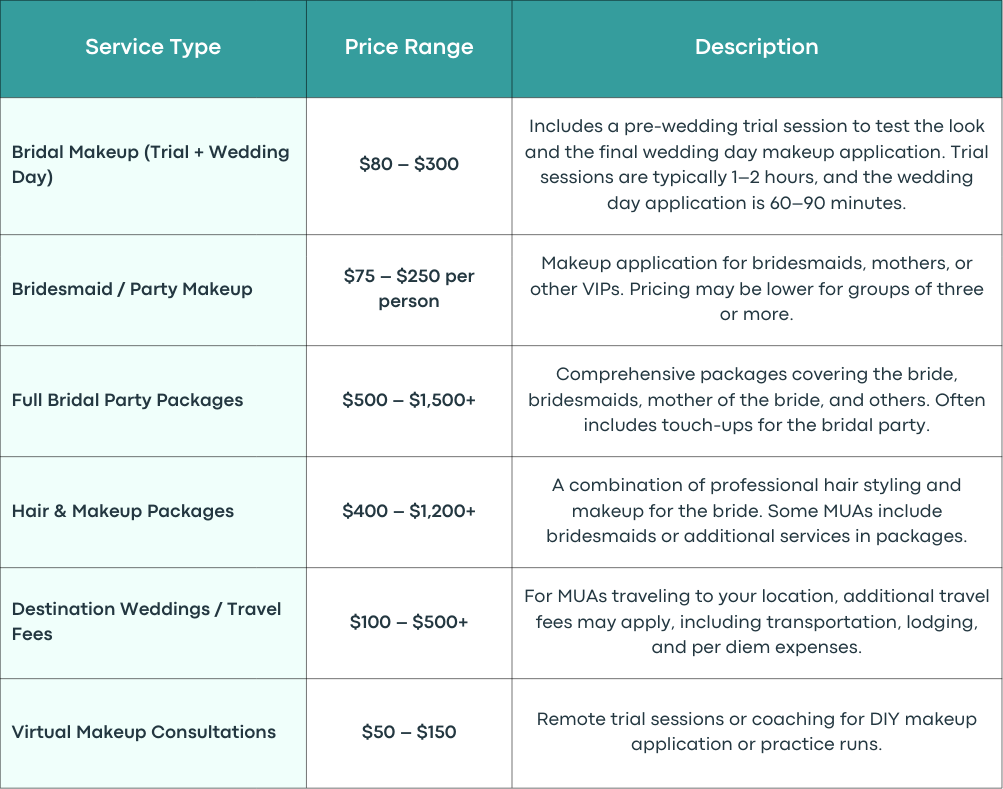Click the comprehensive packages description text
Image resolution: width=1003 pixels, height=789 pixels.
pyautogui.click(x=757, y=400)
